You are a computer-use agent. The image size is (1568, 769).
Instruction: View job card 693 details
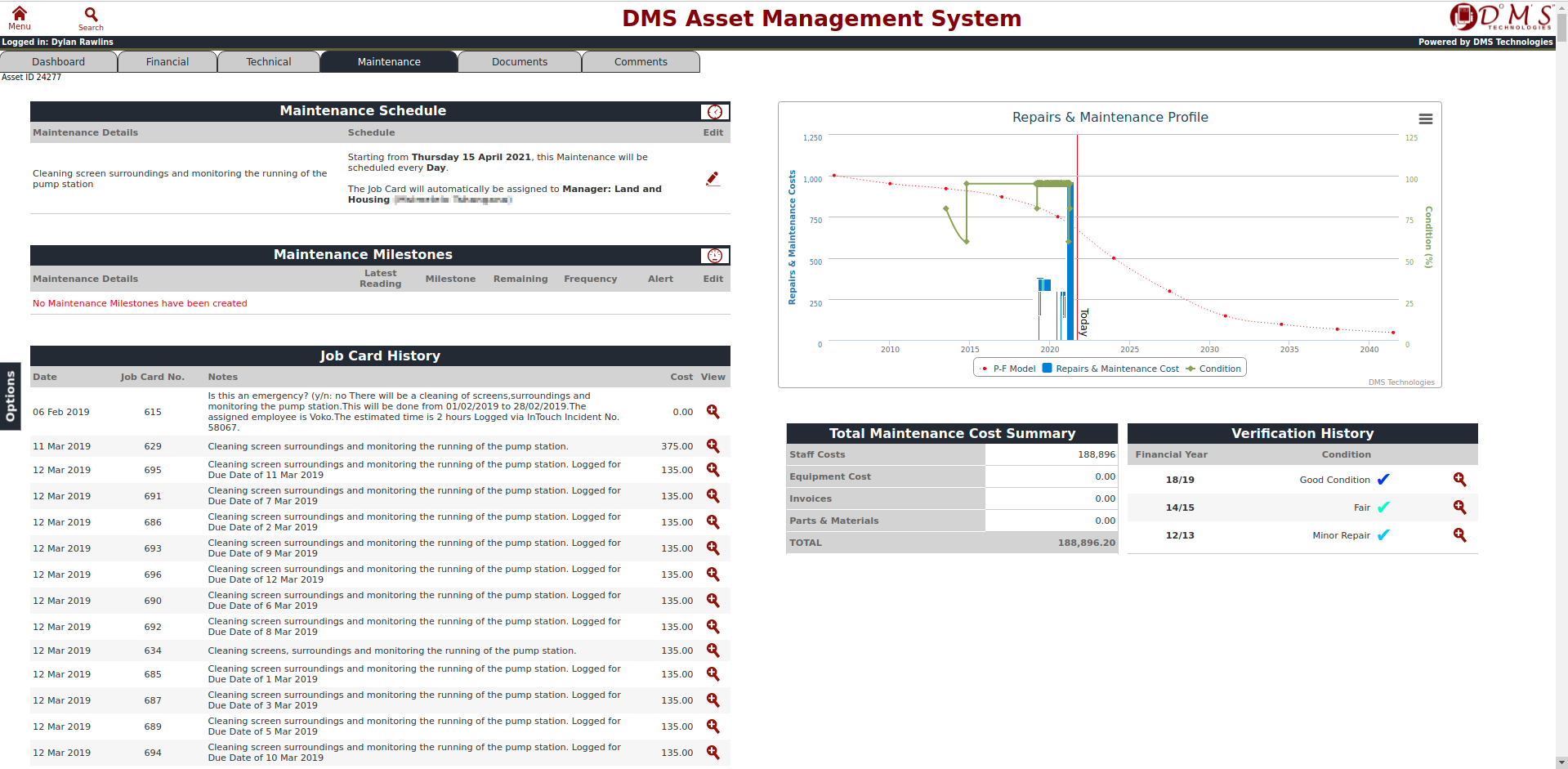[713, 548]
